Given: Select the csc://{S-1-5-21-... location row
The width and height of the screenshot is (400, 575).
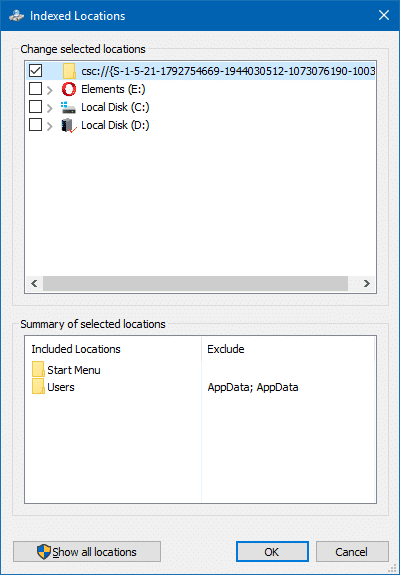Looking at the screenshot, I should pyautogui.click(x=201, y=71).
